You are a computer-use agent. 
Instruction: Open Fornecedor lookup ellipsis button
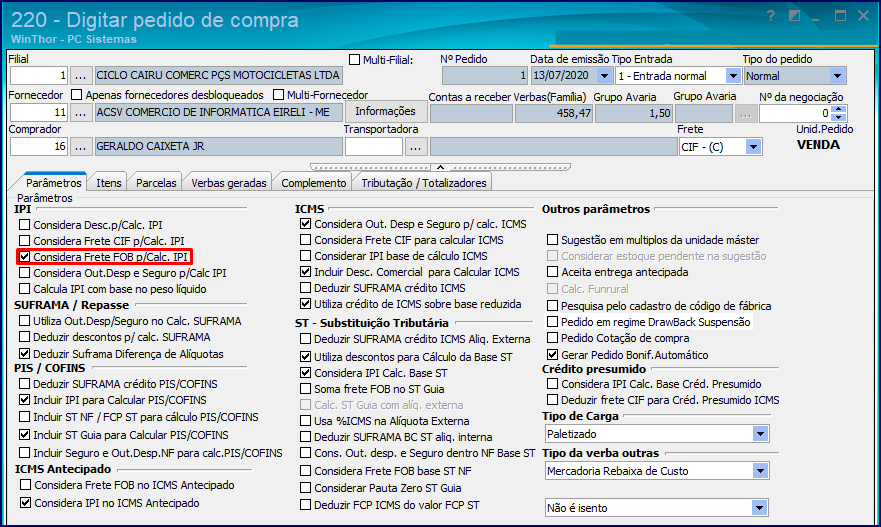(80, 112)
